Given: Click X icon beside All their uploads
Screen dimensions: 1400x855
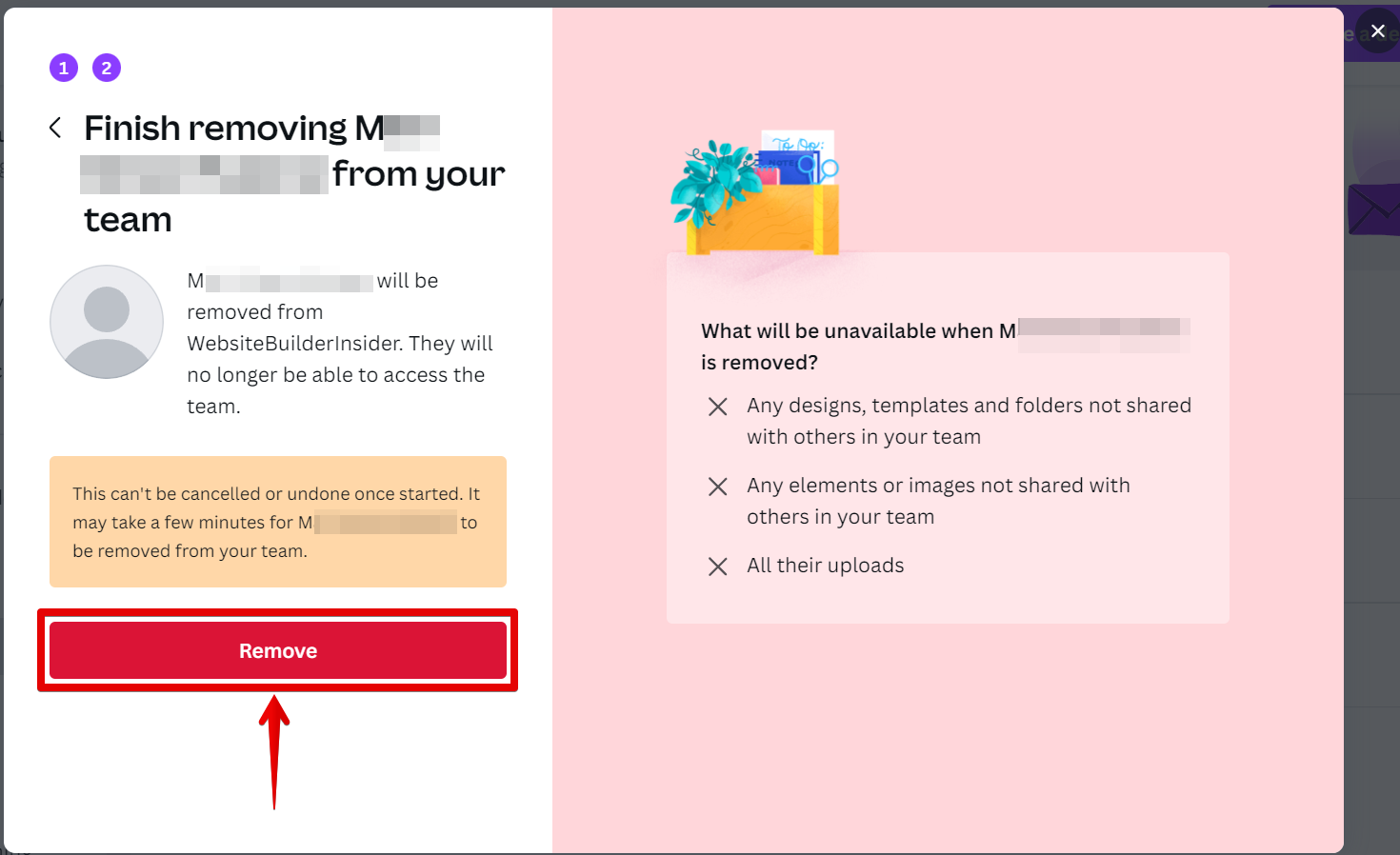Looking at the screenshot, I should [718, 567].
